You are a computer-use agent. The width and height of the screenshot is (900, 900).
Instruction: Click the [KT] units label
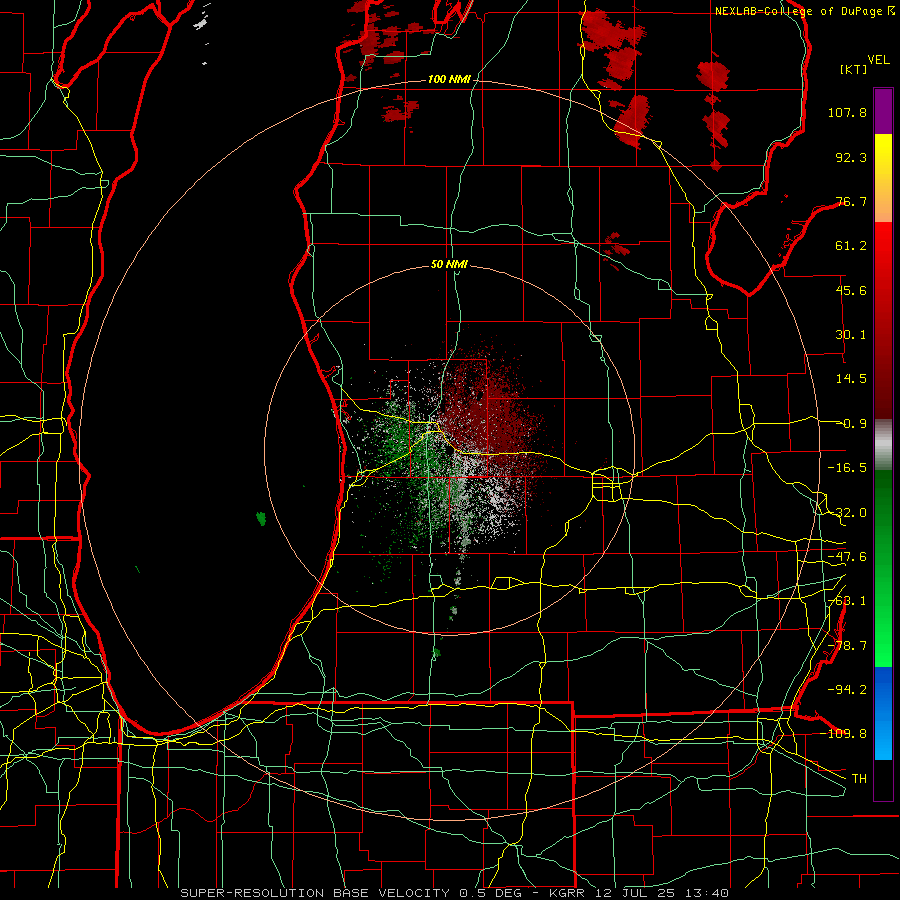click(853, 69)
